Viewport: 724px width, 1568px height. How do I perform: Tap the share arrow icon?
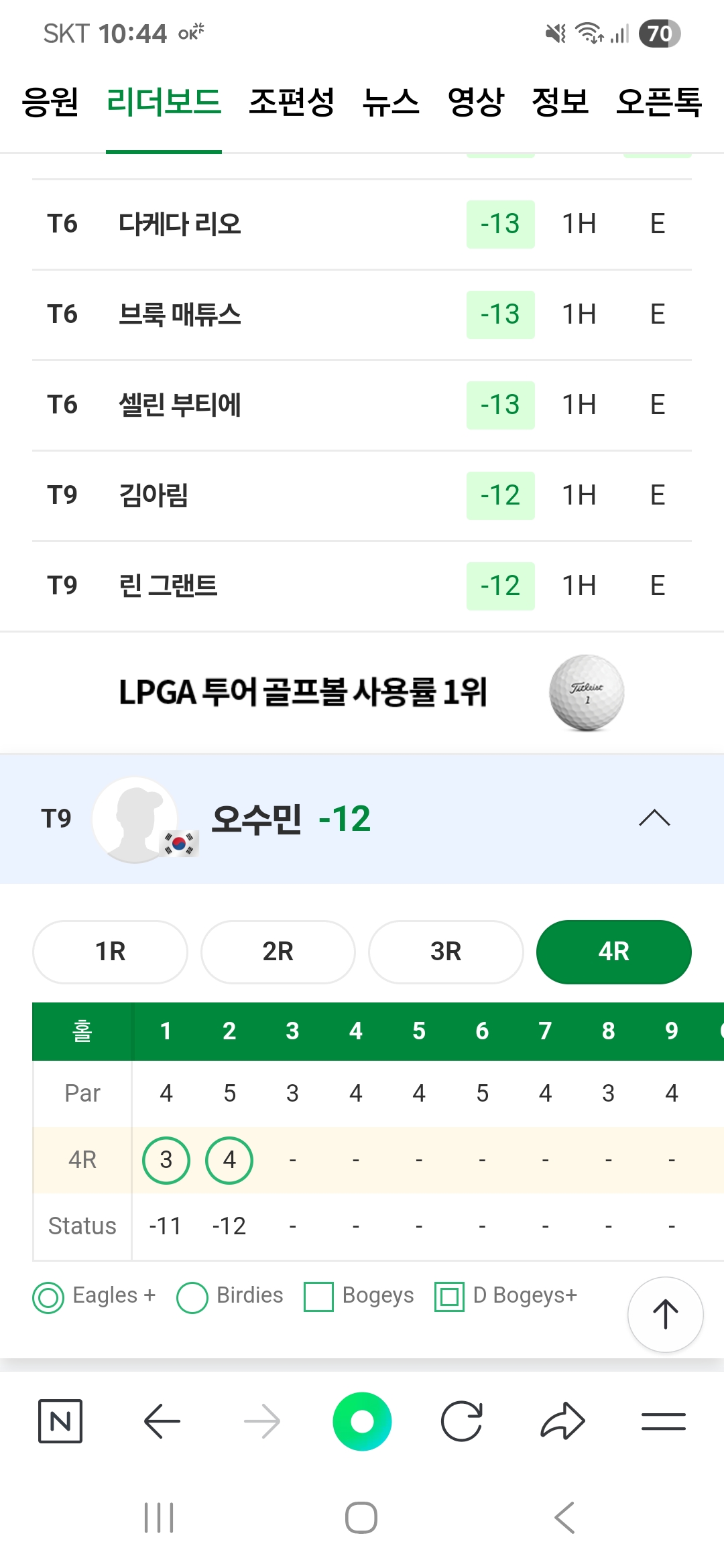coord(562,1421)
